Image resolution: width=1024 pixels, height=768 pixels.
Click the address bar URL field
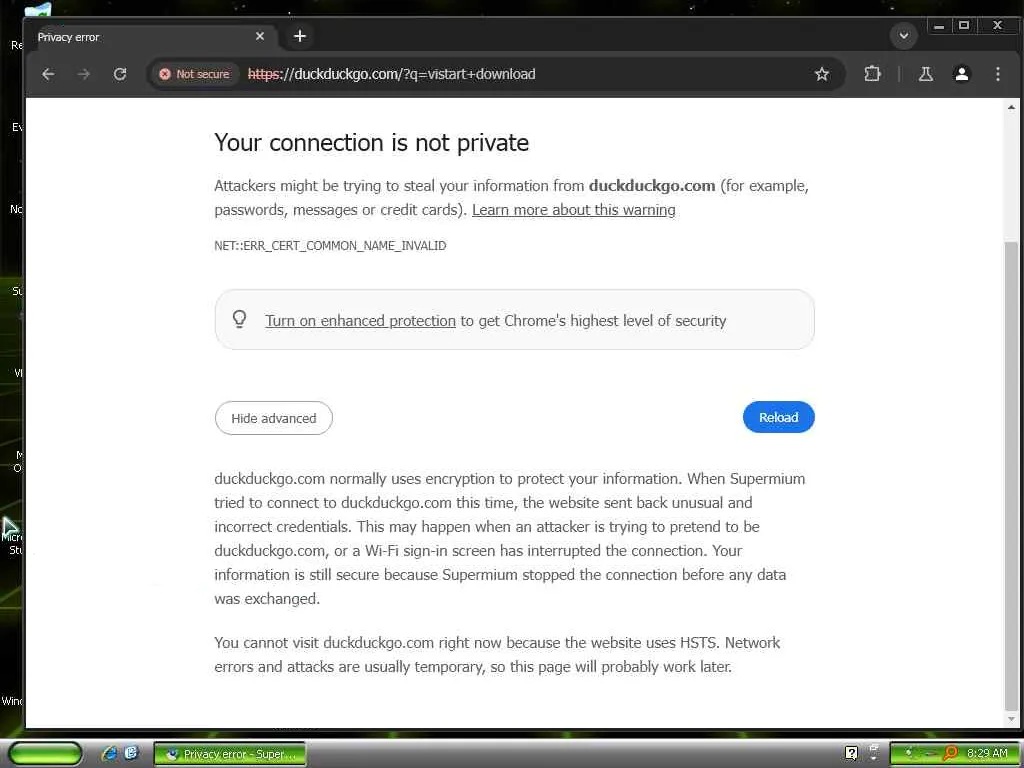click(520, 74)
